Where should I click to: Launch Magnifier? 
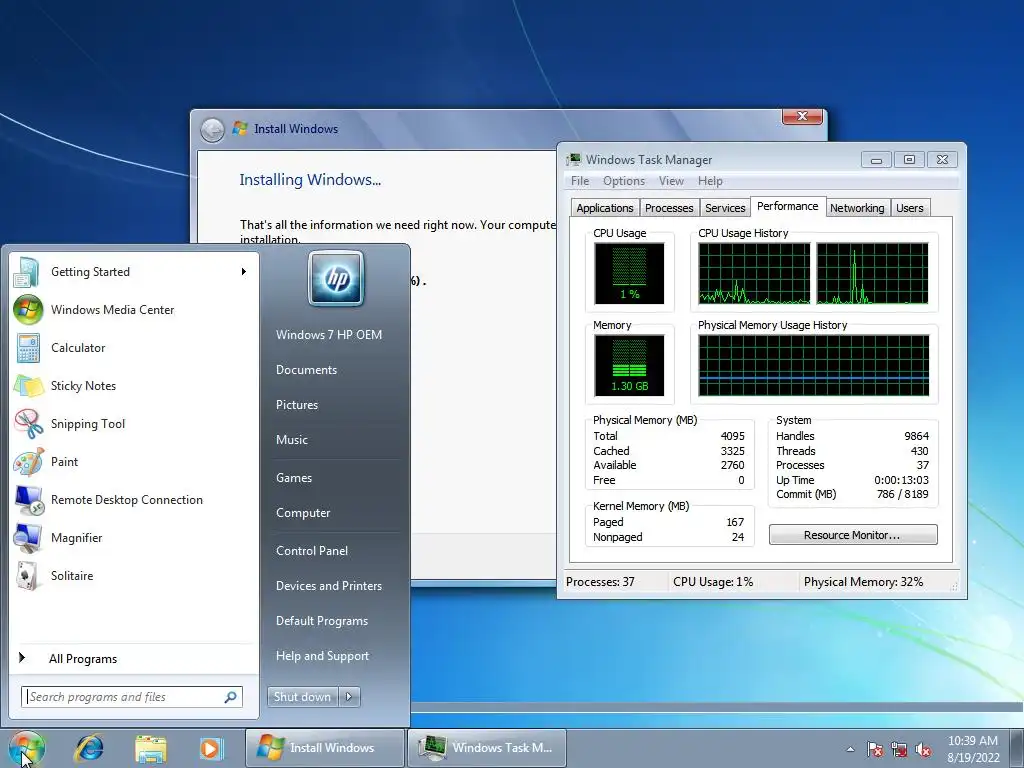pyautogui.click(x=134, y=537)
